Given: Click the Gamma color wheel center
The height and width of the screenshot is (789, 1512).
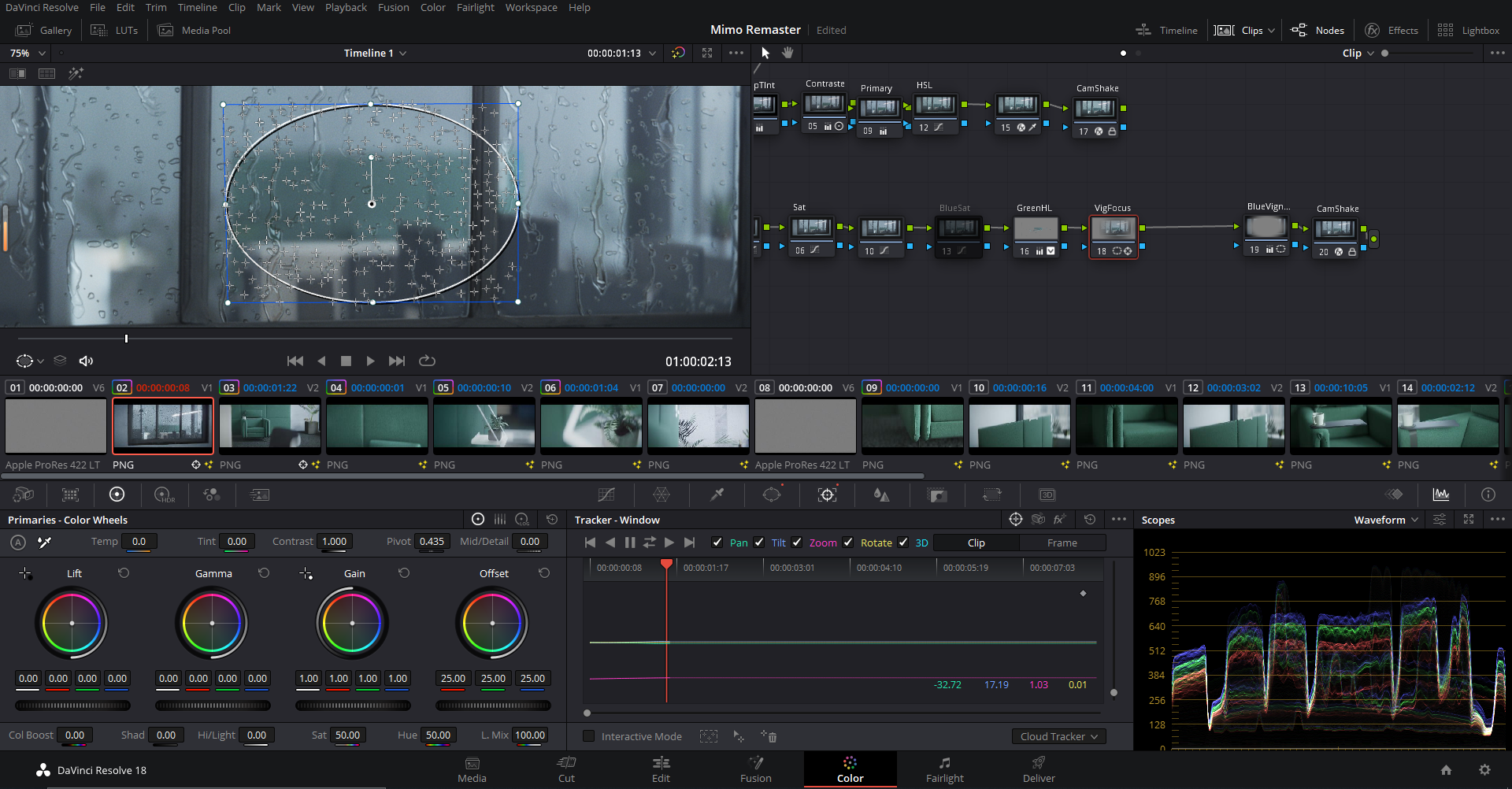Looking at the screenshot, I should pyautogui.click(x=212, y=623).
